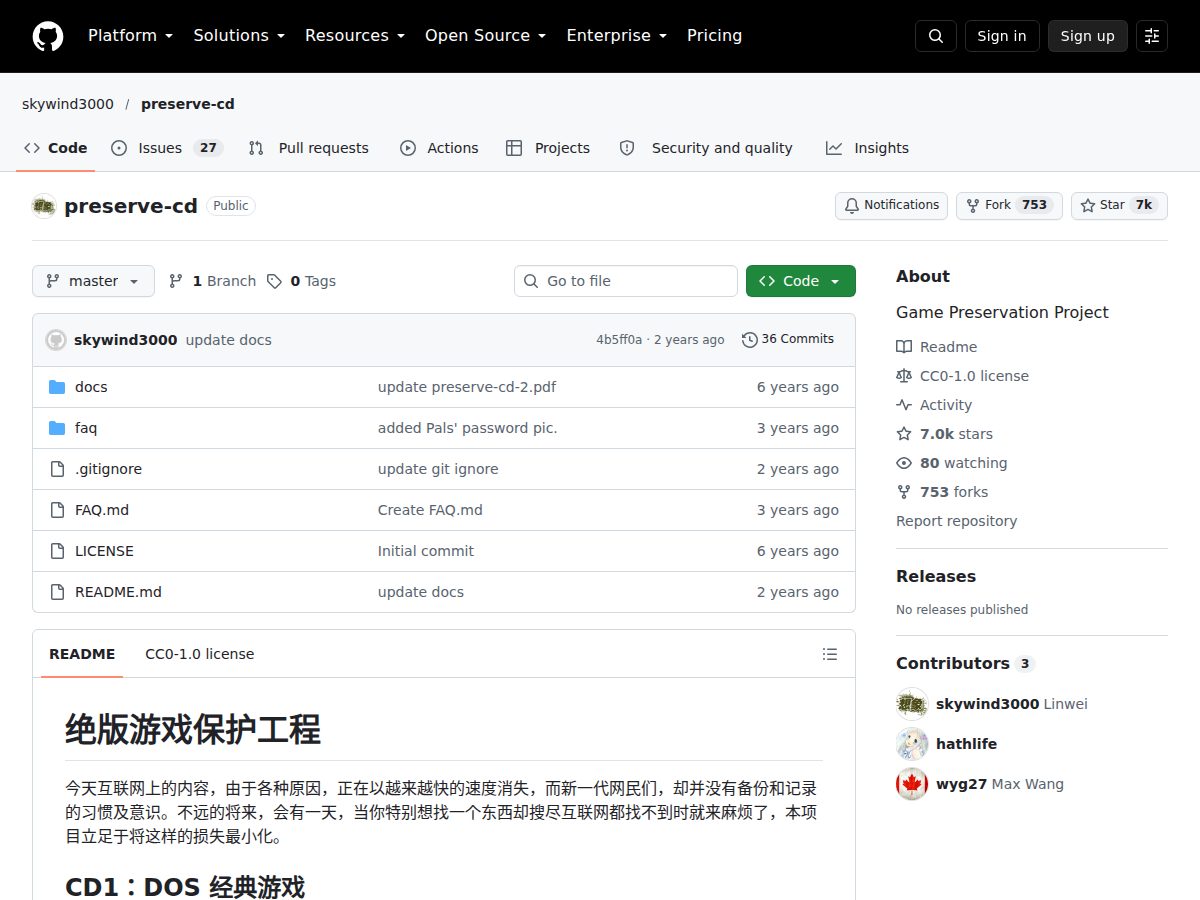Open the 'update git ignore' commit message
1200x900 pixels.
[x=438, y=469]
